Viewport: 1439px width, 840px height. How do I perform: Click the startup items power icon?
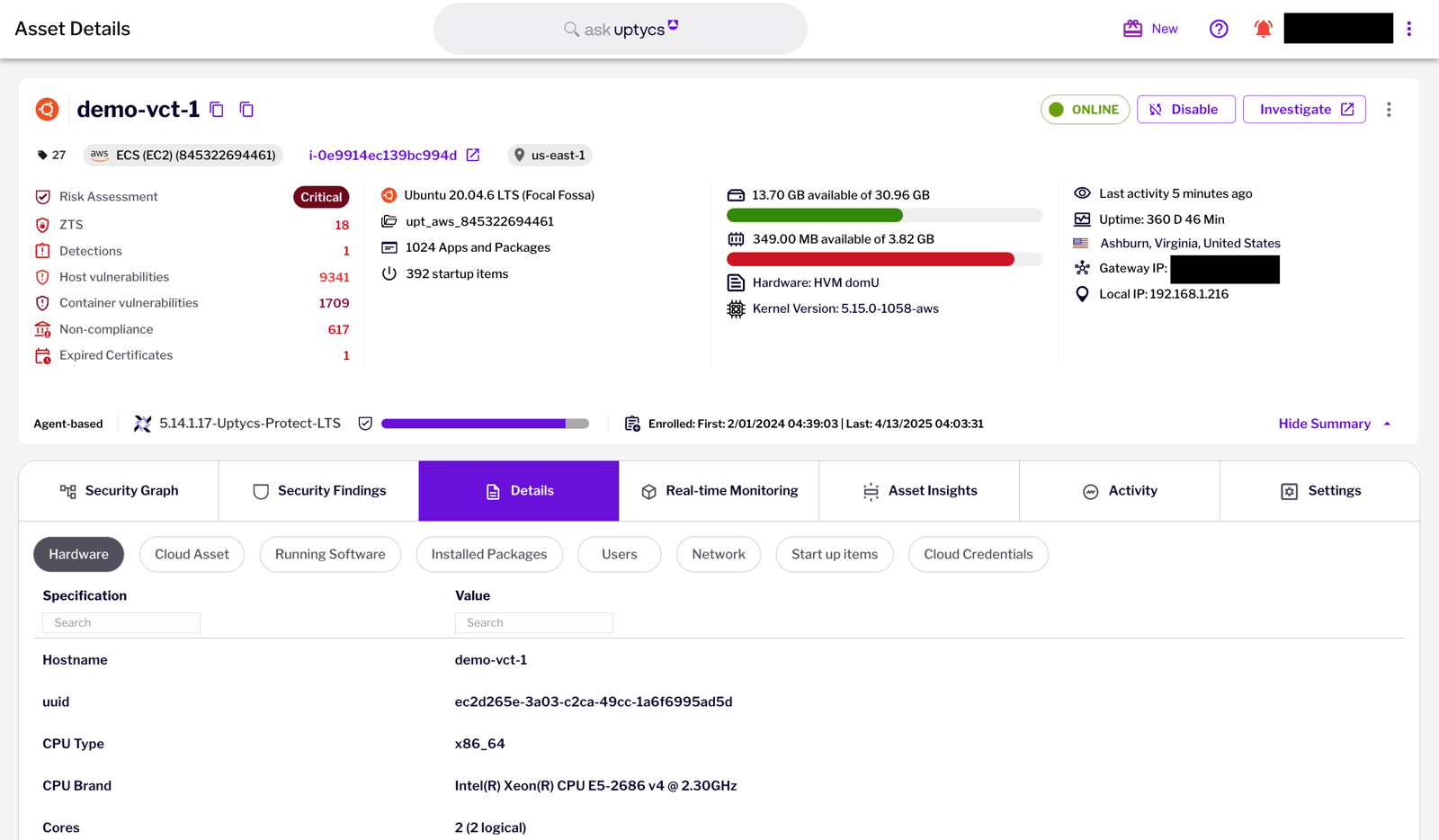click(389, 273)
